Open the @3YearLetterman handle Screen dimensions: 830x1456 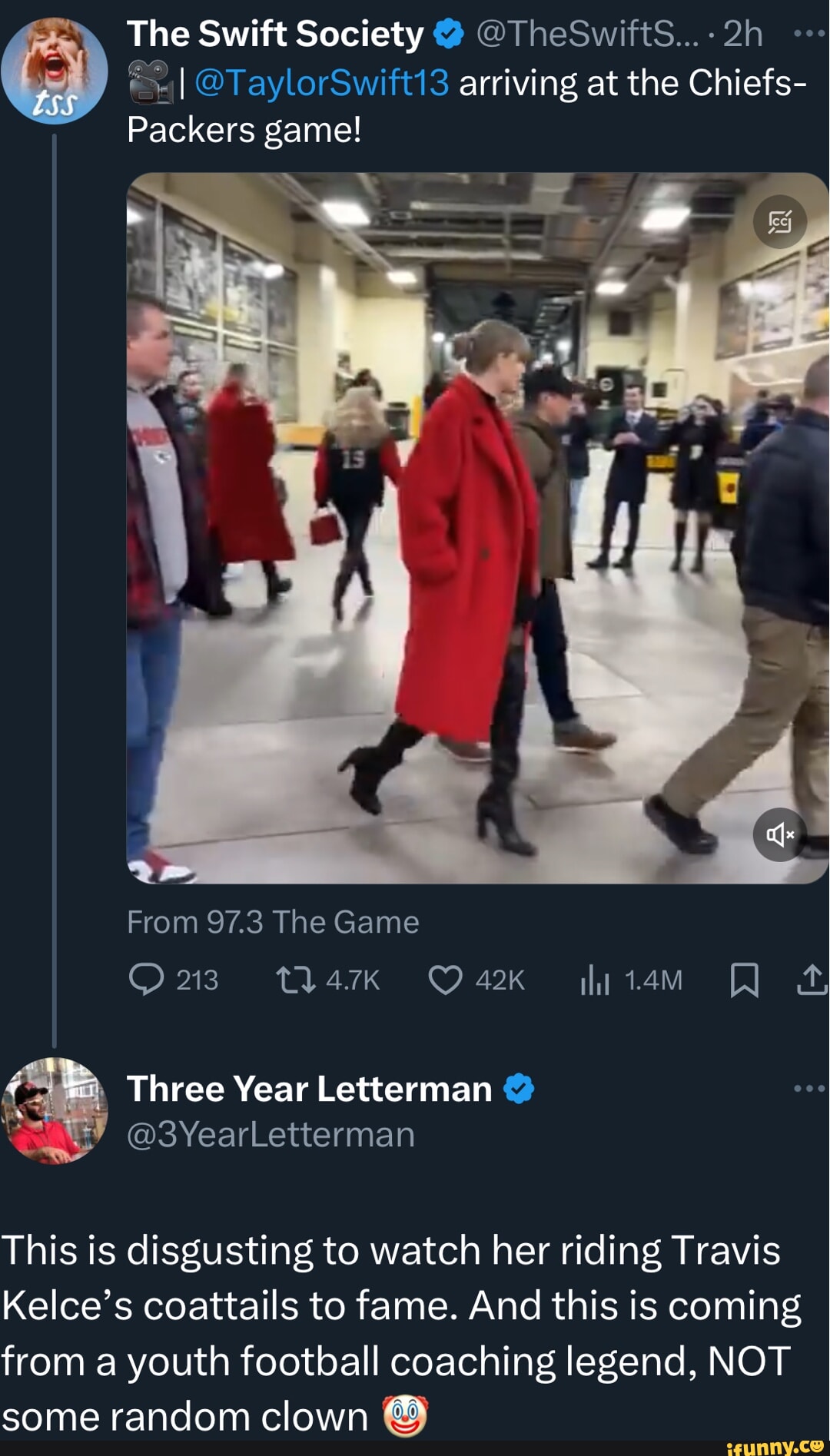pos(271,1134)
